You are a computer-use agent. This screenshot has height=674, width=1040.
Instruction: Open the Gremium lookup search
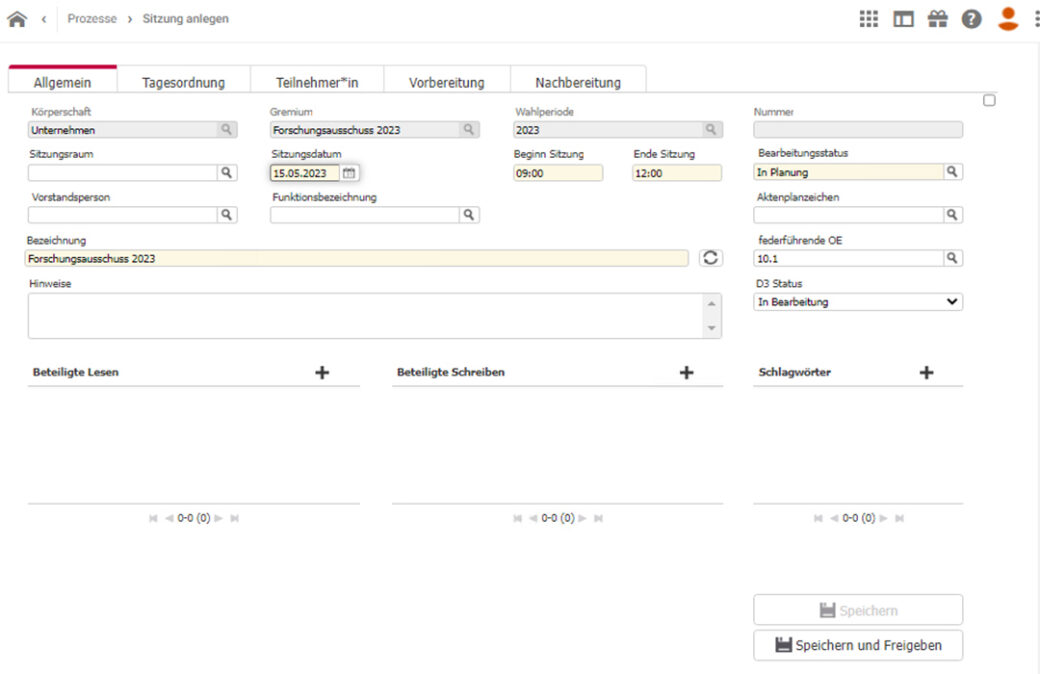click(x=467, y=128)
